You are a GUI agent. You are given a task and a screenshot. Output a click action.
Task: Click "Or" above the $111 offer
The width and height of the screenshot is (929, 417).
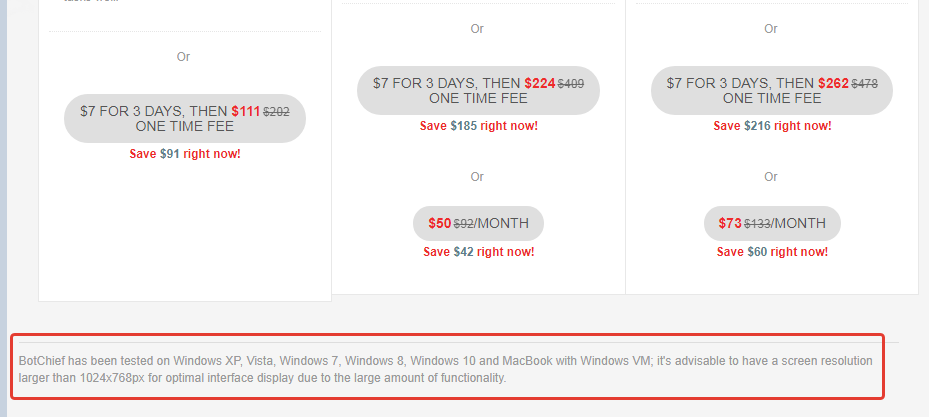tap(184, 57)
